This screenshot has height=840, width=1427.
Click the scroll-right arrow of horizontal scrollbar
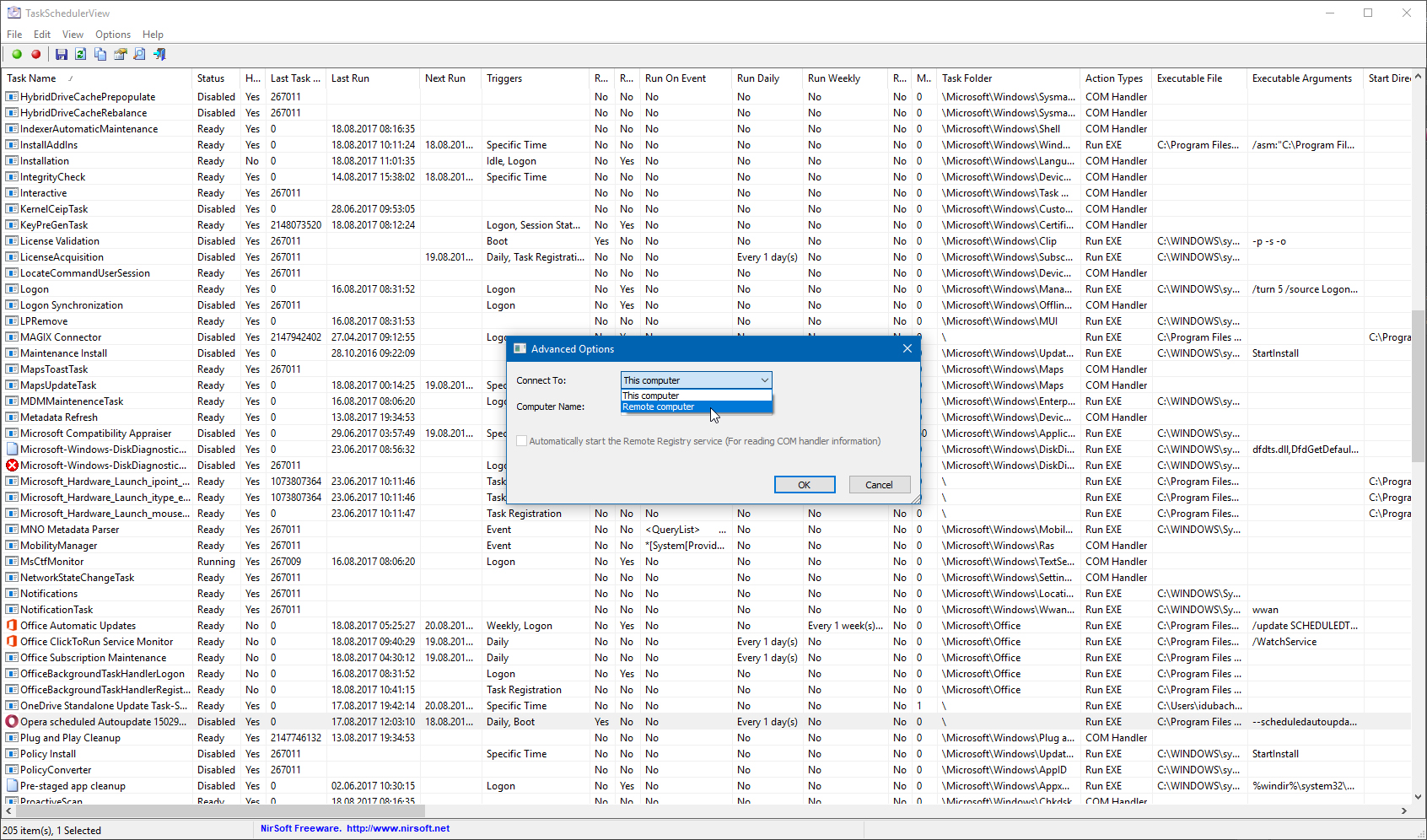click(1404, 810)
